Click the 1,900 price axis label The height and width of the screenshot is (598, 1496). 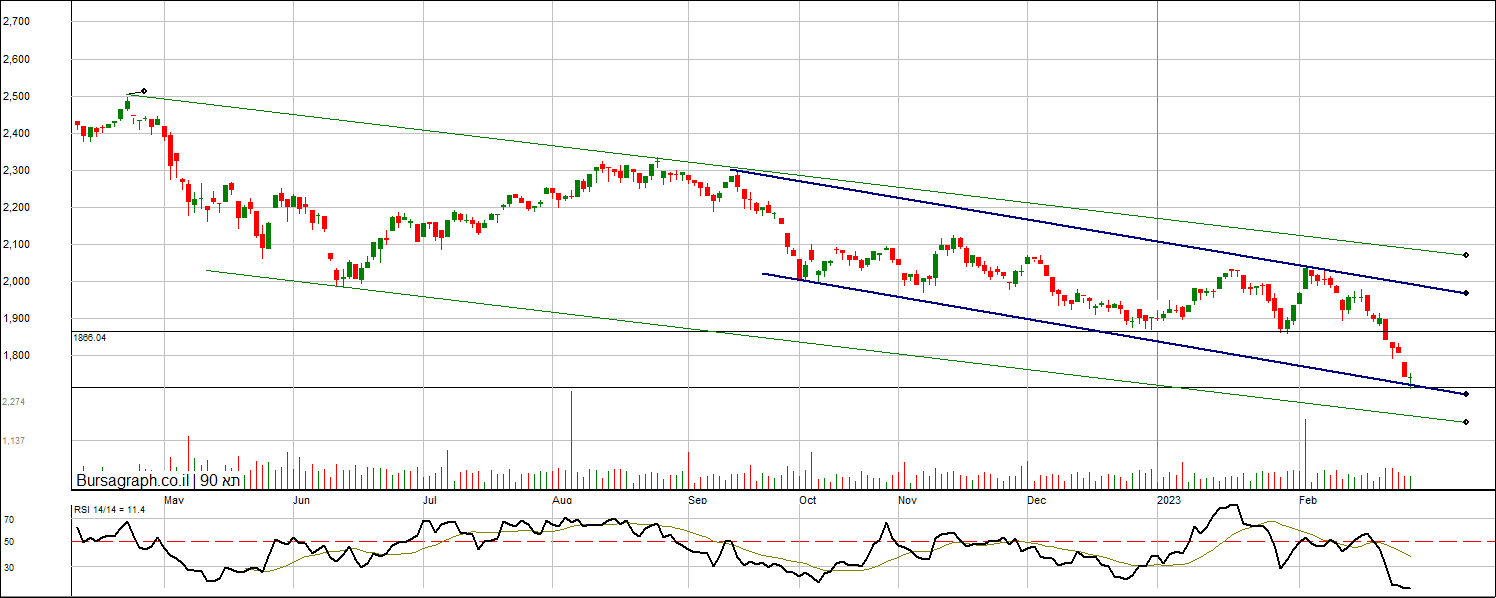(16, 318)
